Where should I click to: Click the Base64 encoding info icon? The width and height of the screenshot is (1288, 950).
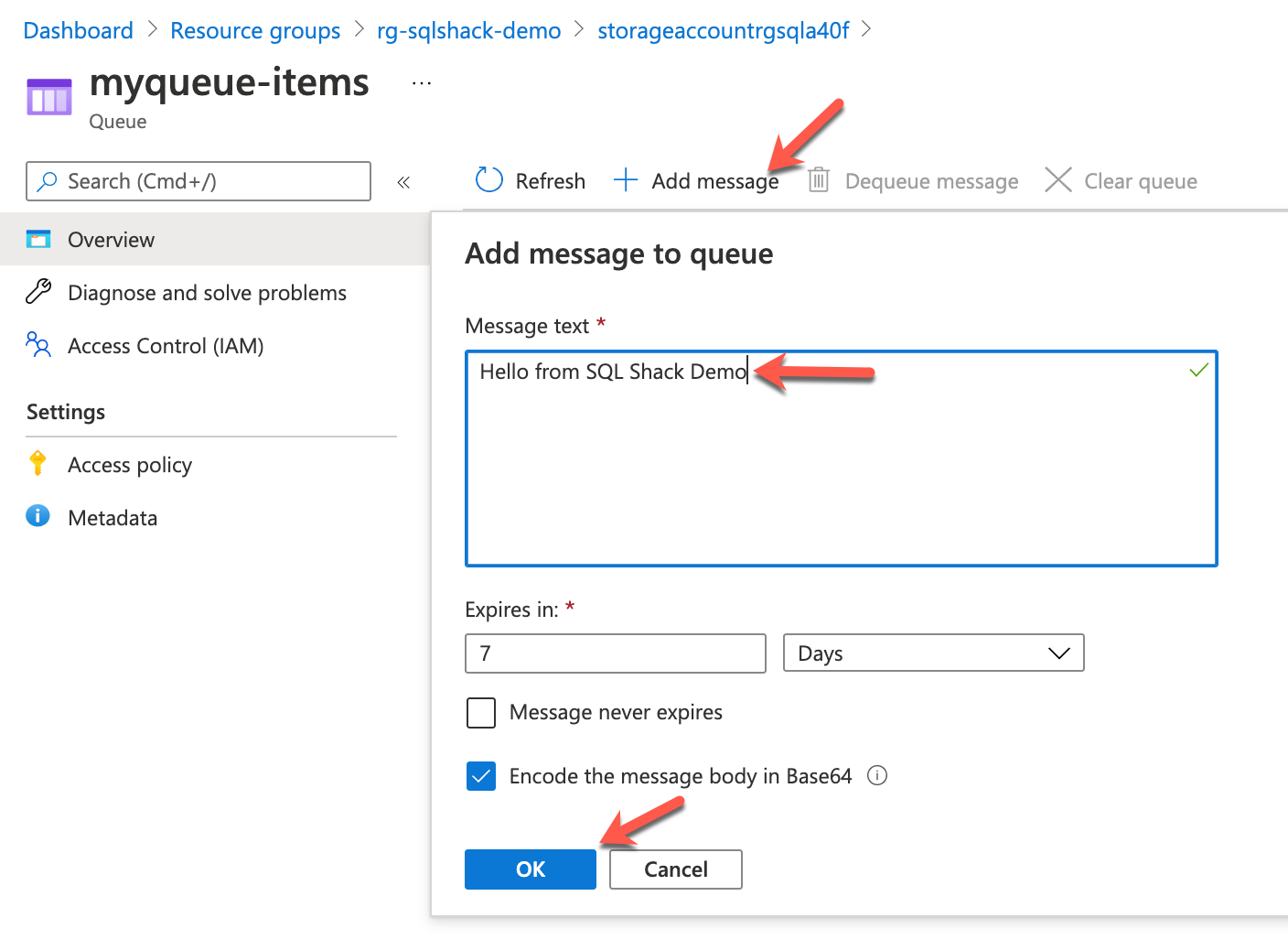pos(877,776)
